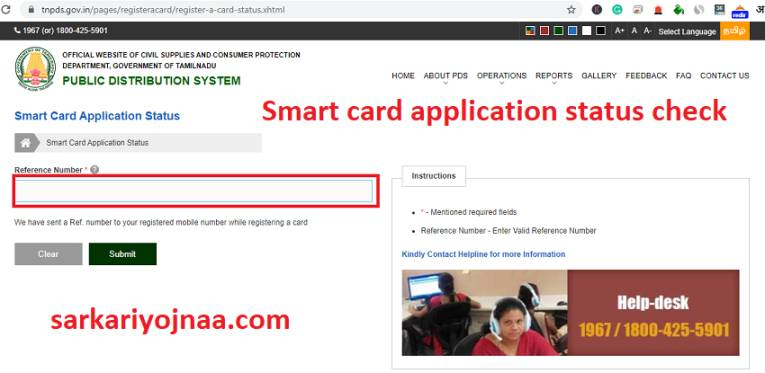Click the home icon in breadcrumb

[x=25, y=143]
